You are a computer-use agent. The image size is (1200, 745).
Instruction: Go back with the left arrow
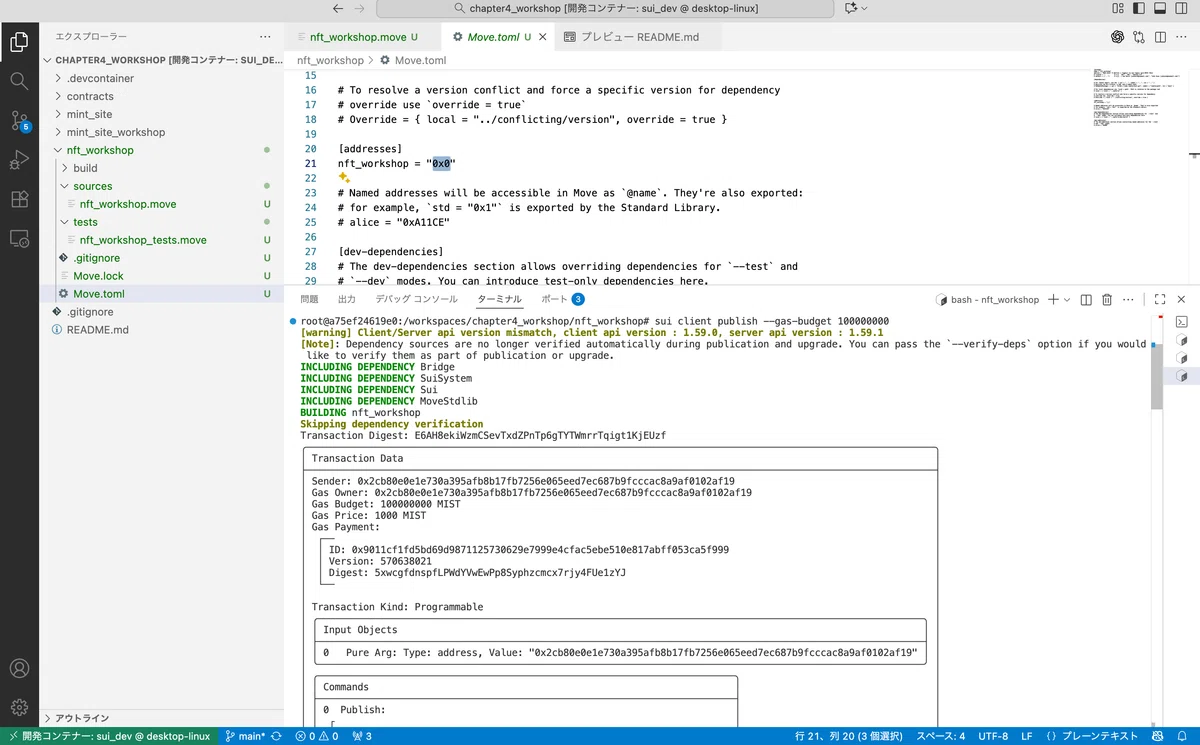(338, 9)
